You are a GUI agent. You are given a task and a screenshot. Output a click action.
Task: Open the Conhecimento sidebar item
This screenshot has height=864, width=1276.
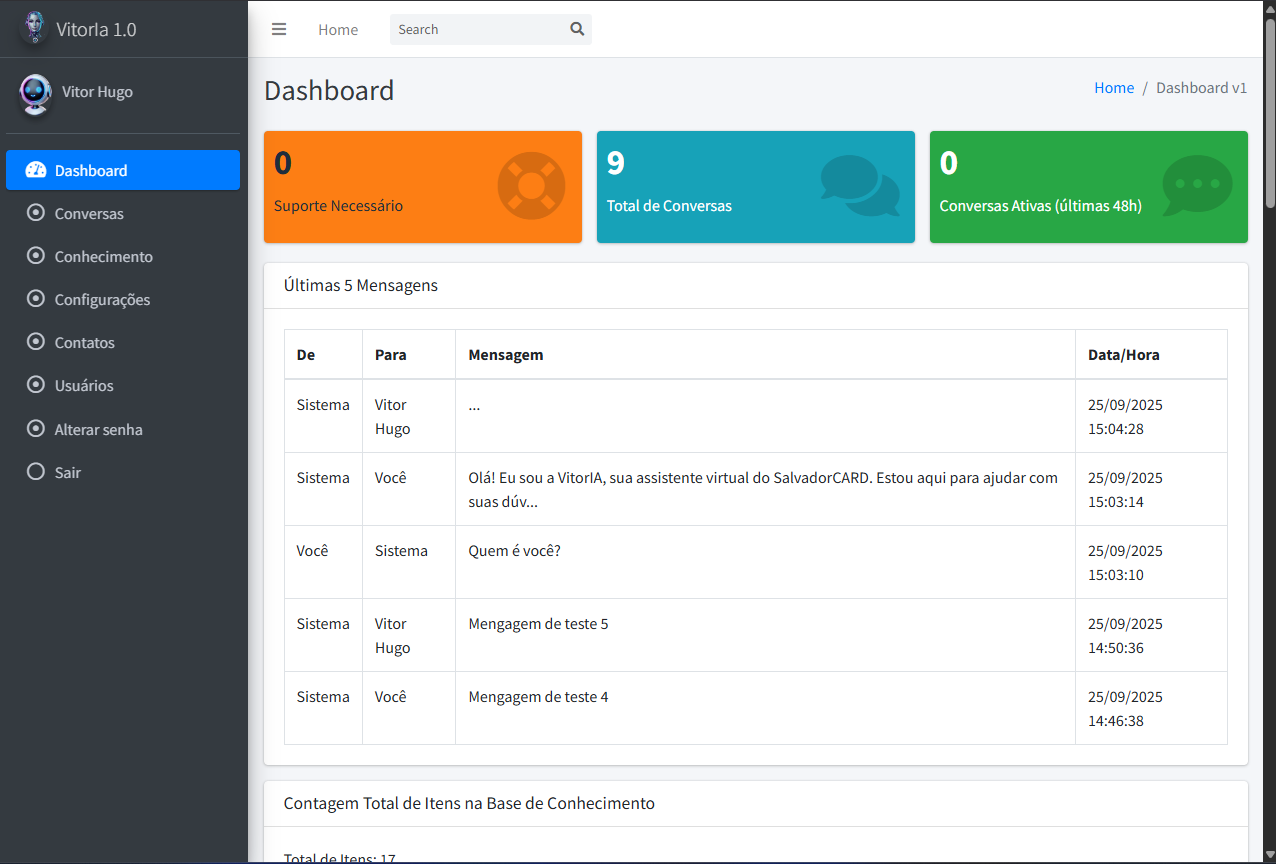(x=103, y=257)
